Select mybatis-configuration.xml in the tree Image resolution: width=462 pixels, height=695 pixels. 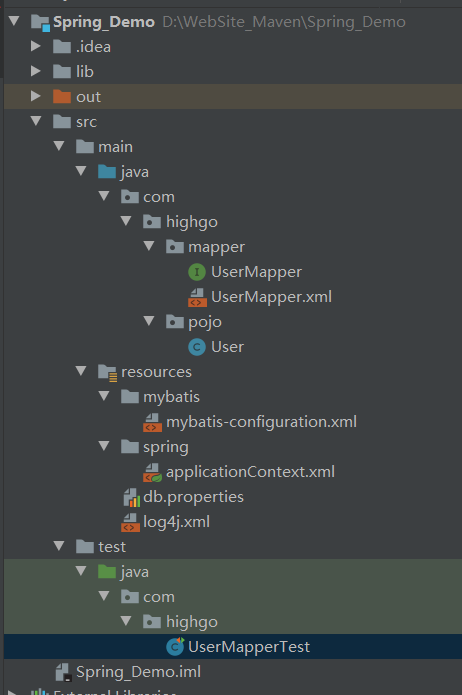point(261,422)
